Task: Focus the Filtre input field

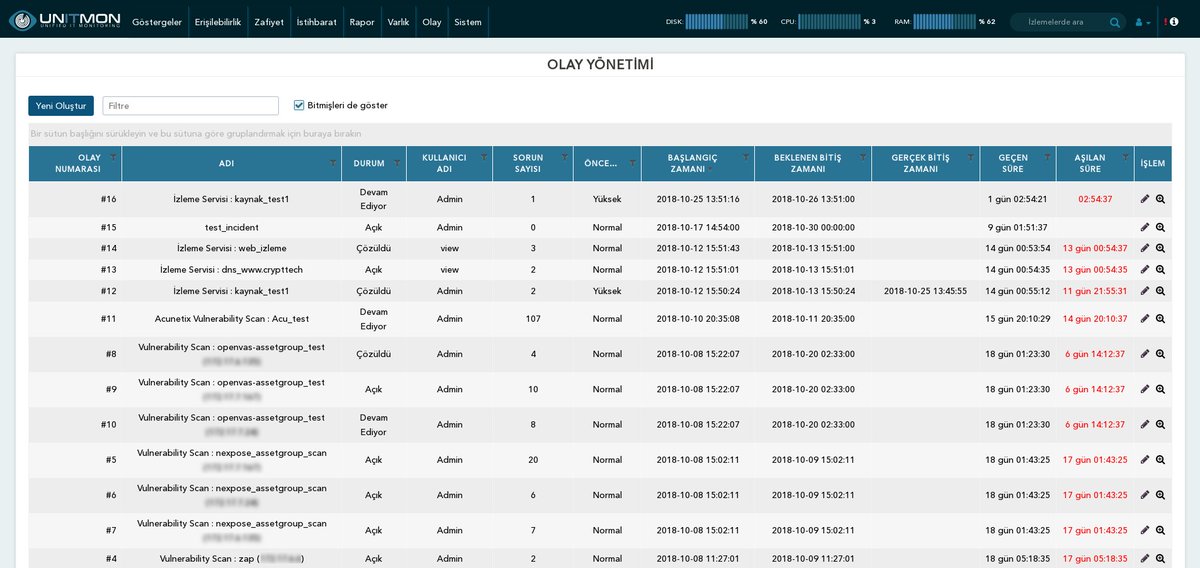Action: point(190,105)
